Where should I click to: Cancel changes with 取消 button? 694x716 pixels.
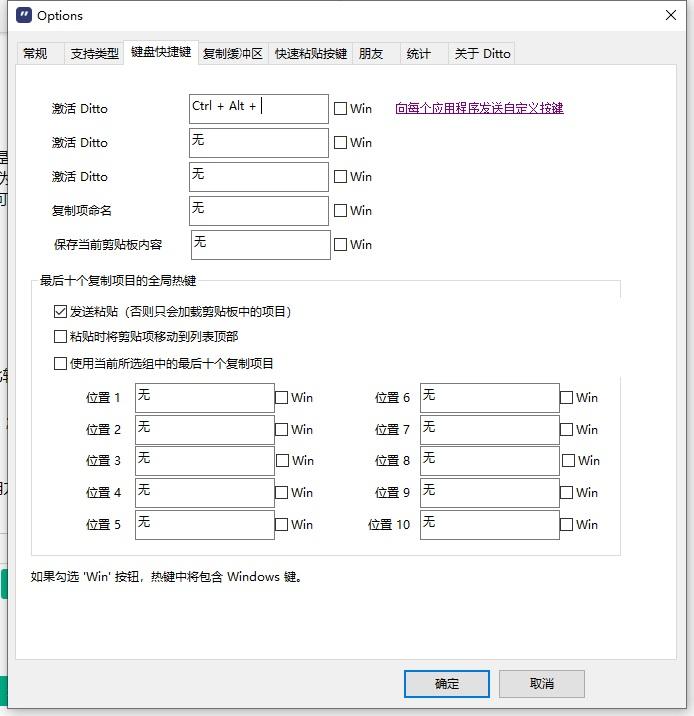click(542, 684)
